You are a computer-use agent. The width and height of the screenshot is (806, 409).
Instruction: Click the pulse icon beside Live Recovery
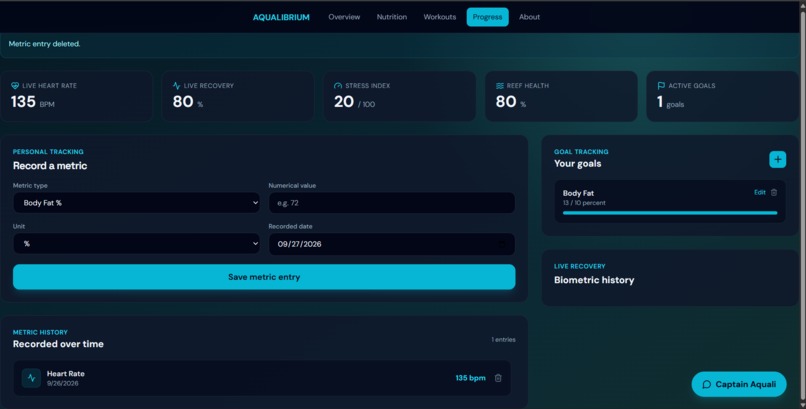point(176,86)
